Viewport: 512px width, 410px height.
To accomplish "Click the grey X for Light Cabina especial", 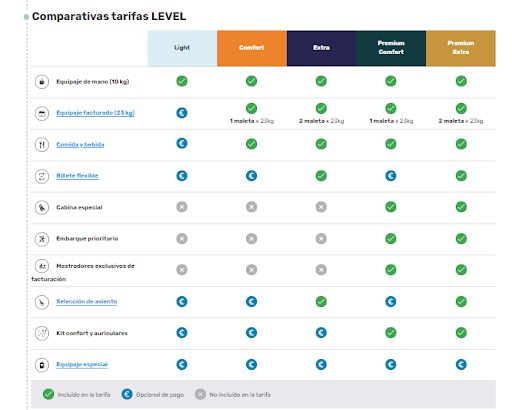I will [182, 207].
